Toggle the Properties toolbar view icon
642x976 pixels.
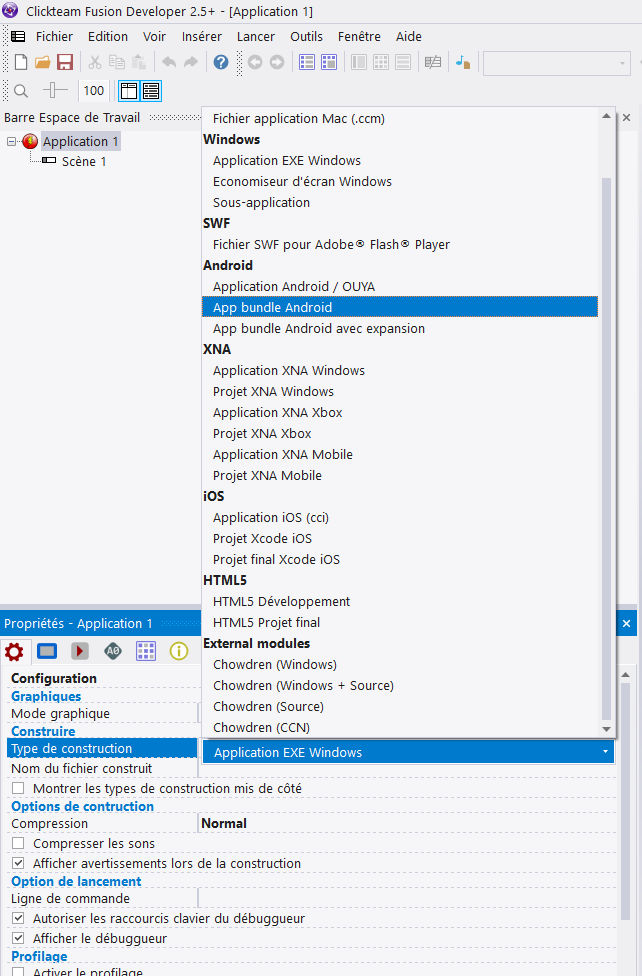coord(151,91)
